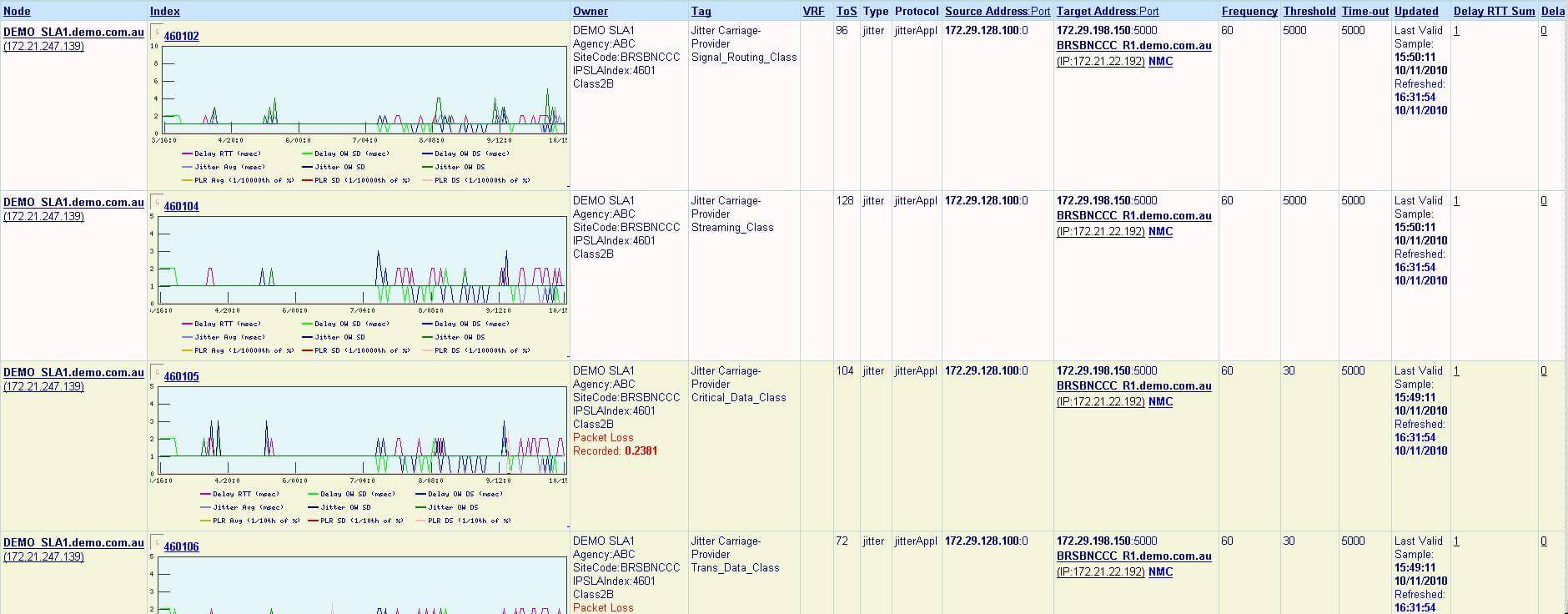
Task: Open index link 460105
Action: (182, 376)
